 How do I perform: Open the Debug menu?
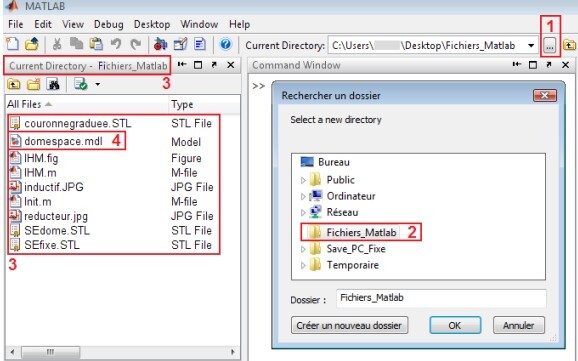click(108, 24)
